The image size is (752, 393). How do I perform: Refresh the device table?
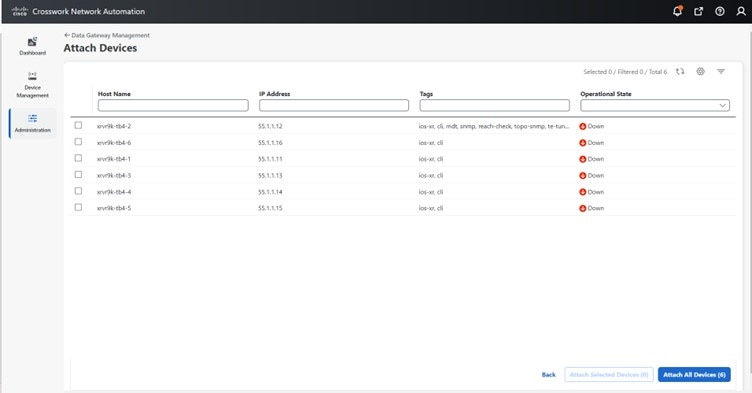pyautogui.click(x=680, y=71)
